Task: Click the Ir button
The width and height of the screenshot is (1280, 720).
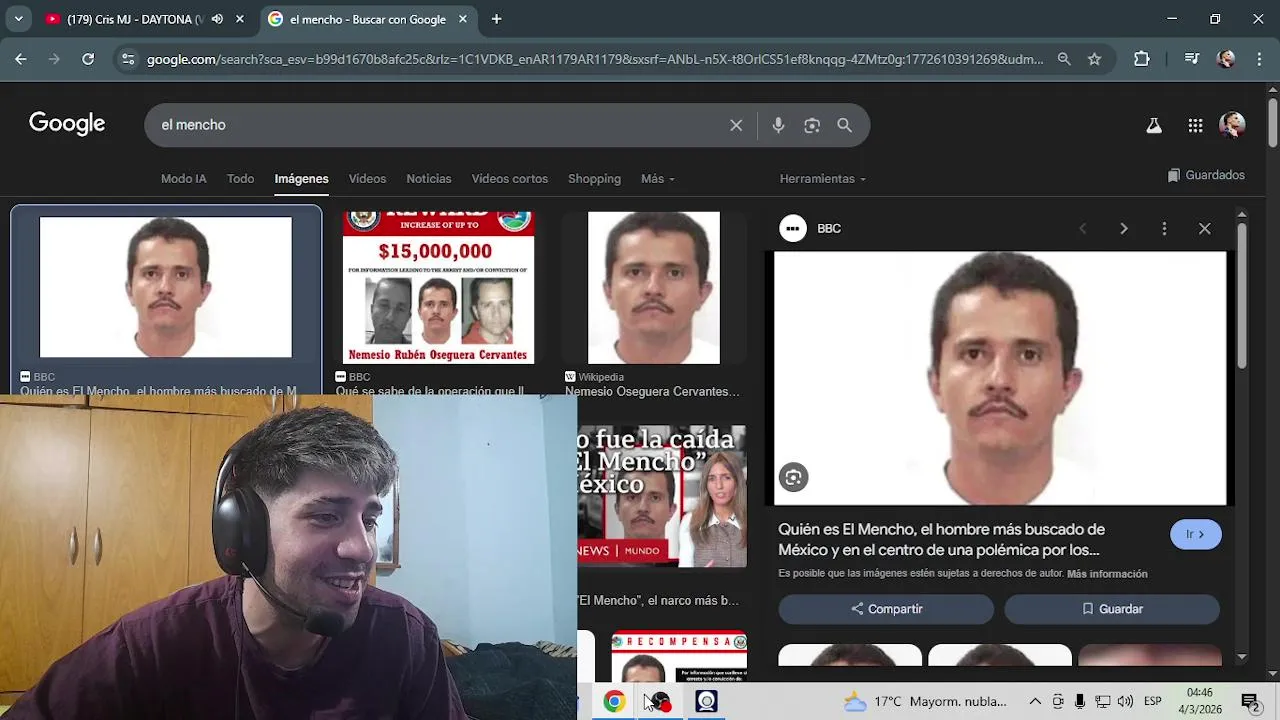Action: (x=1196, y=534)
